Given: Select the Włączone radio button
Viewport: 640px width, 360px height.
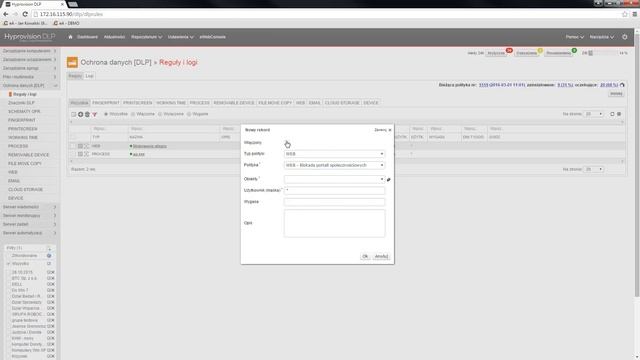Looking at the screenshot, I should pos(133,114).
